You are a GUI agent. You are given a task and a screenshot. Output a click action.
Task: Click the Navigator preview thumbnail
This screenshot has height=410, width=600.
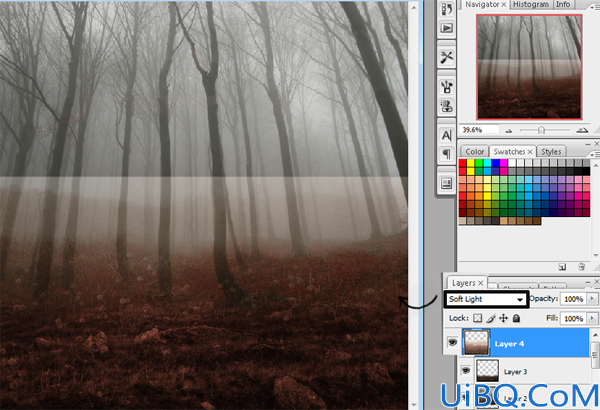click(x=529, y=67)
